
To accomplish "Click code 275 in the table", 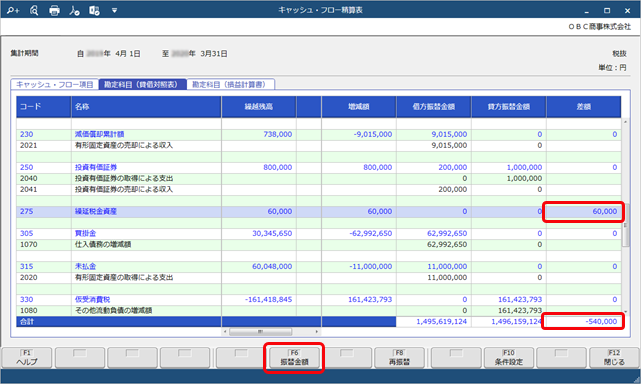I will (27, 211).
